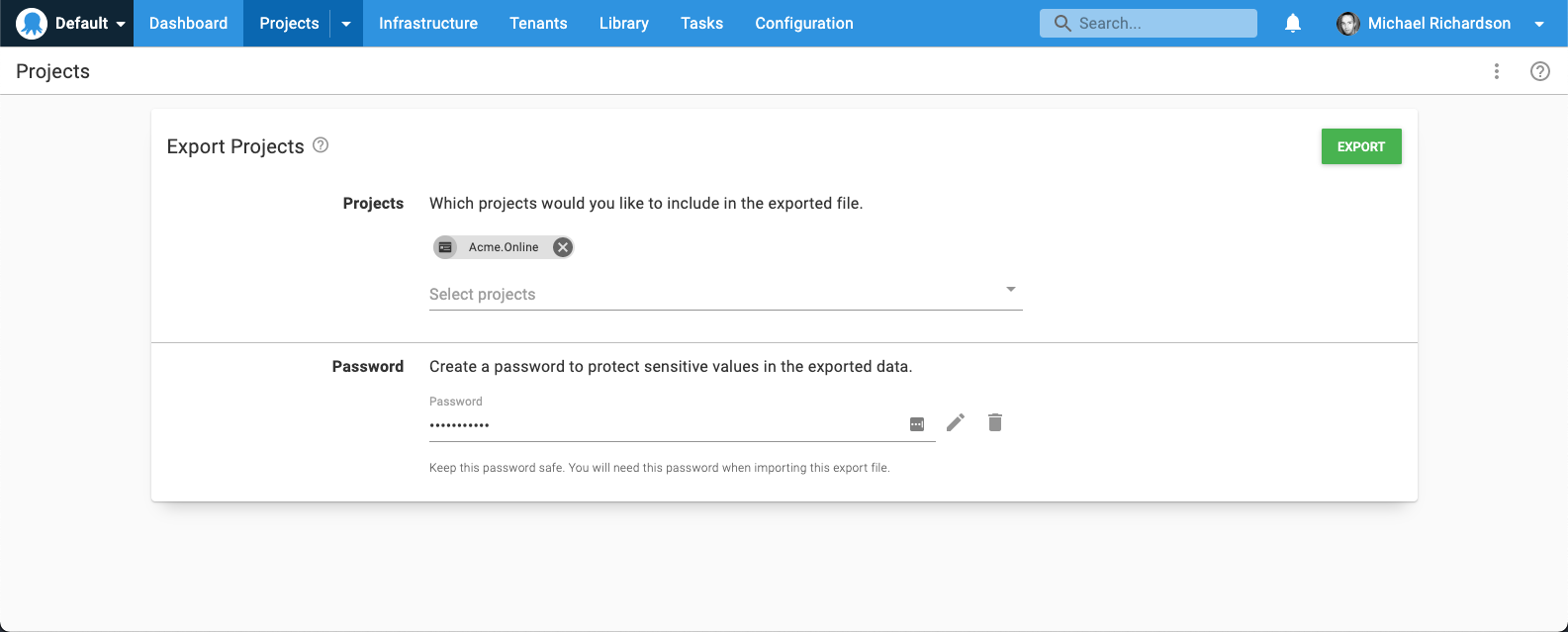Click the Projects section label

(x=373, y=203)
